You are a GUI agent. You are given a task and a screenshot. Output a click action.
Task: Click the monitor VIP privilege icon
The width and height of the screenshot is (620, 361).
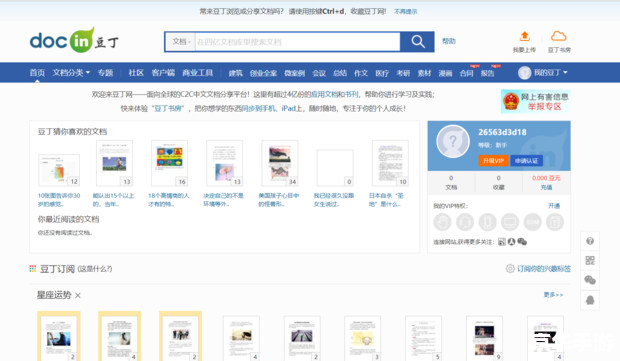point(510,222)
